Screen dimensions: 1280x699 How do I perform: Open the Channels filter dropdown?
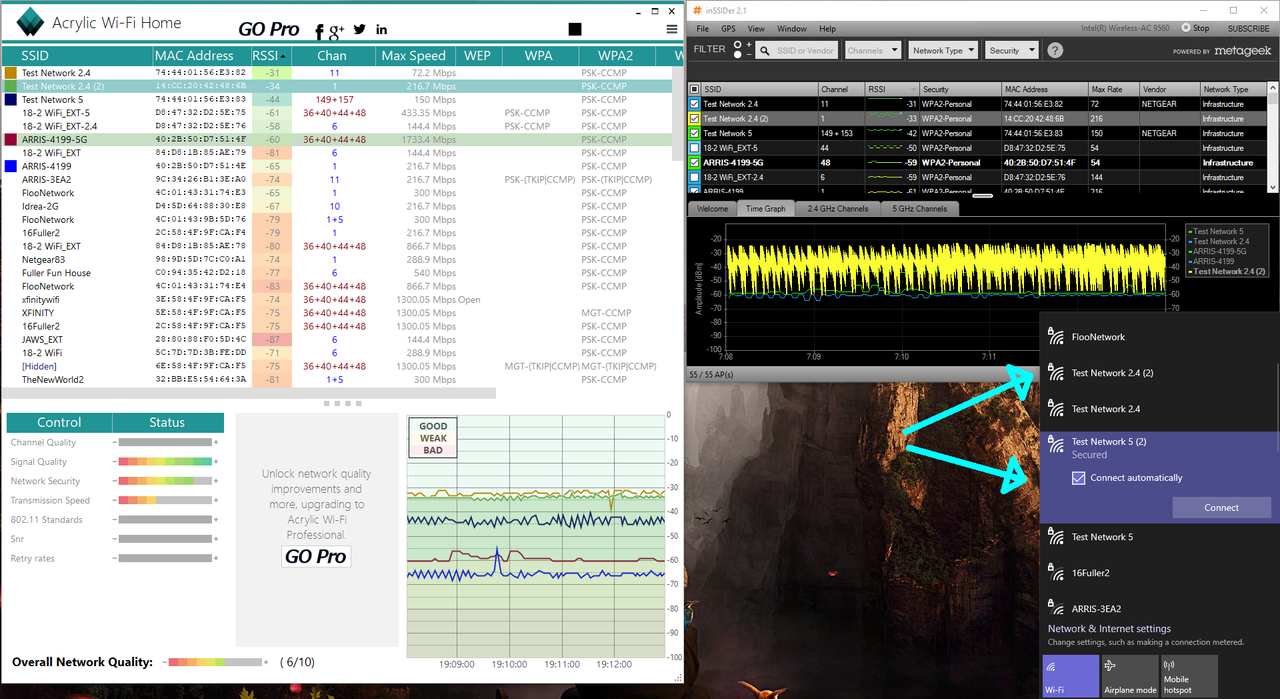tap(873, 50)
